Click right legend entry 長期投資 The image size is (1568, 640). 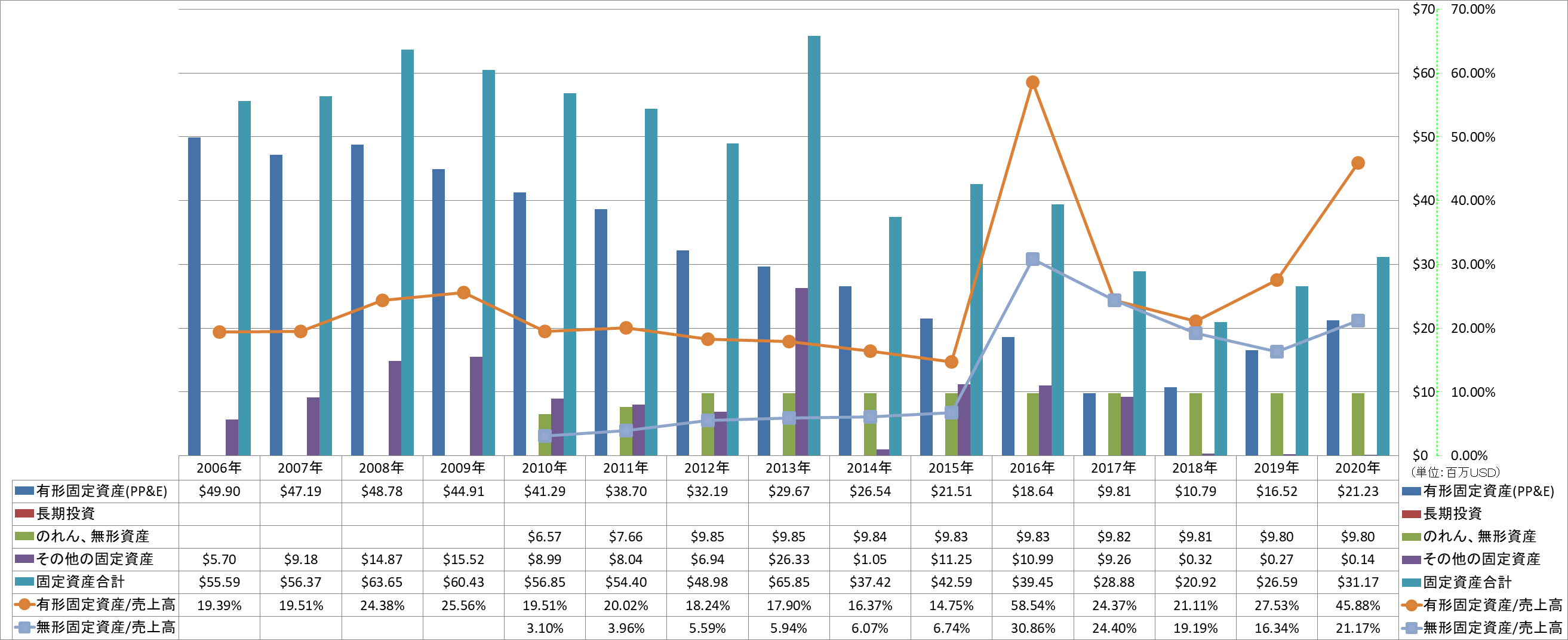1441,514
